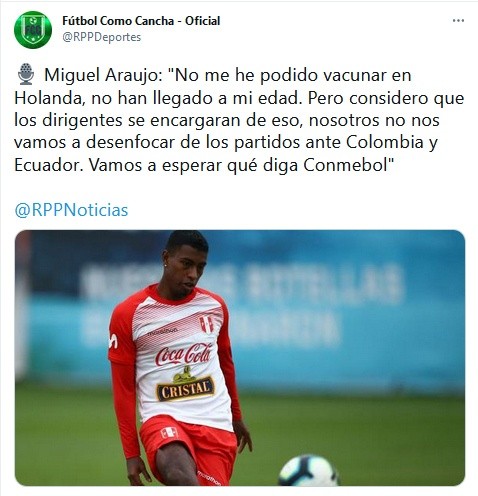Click the word Holanda in the tweet text
Screen dimensions: 478x496
coord(49,98)
